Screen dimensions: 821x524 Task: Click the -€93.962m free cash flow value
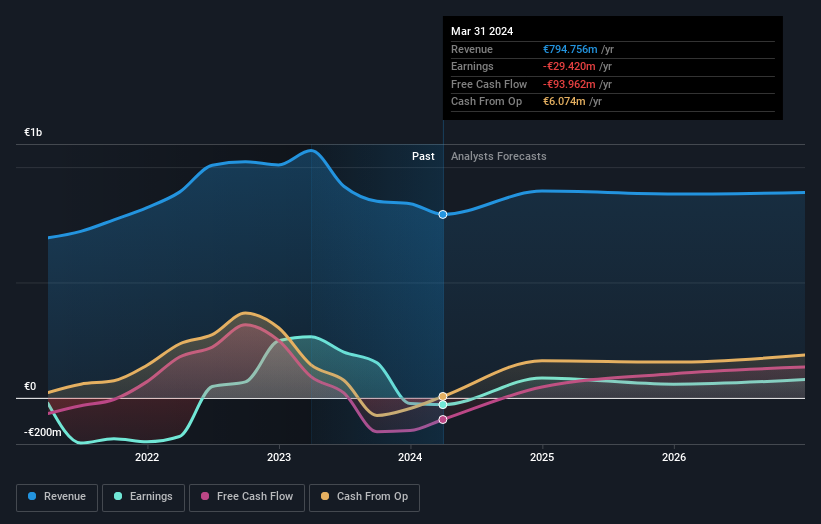[569, 84]
